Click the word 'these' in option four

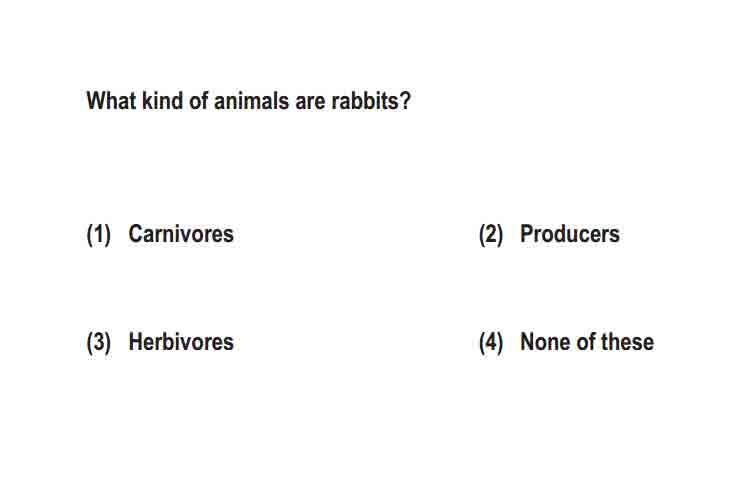click(x=627, y=342)
